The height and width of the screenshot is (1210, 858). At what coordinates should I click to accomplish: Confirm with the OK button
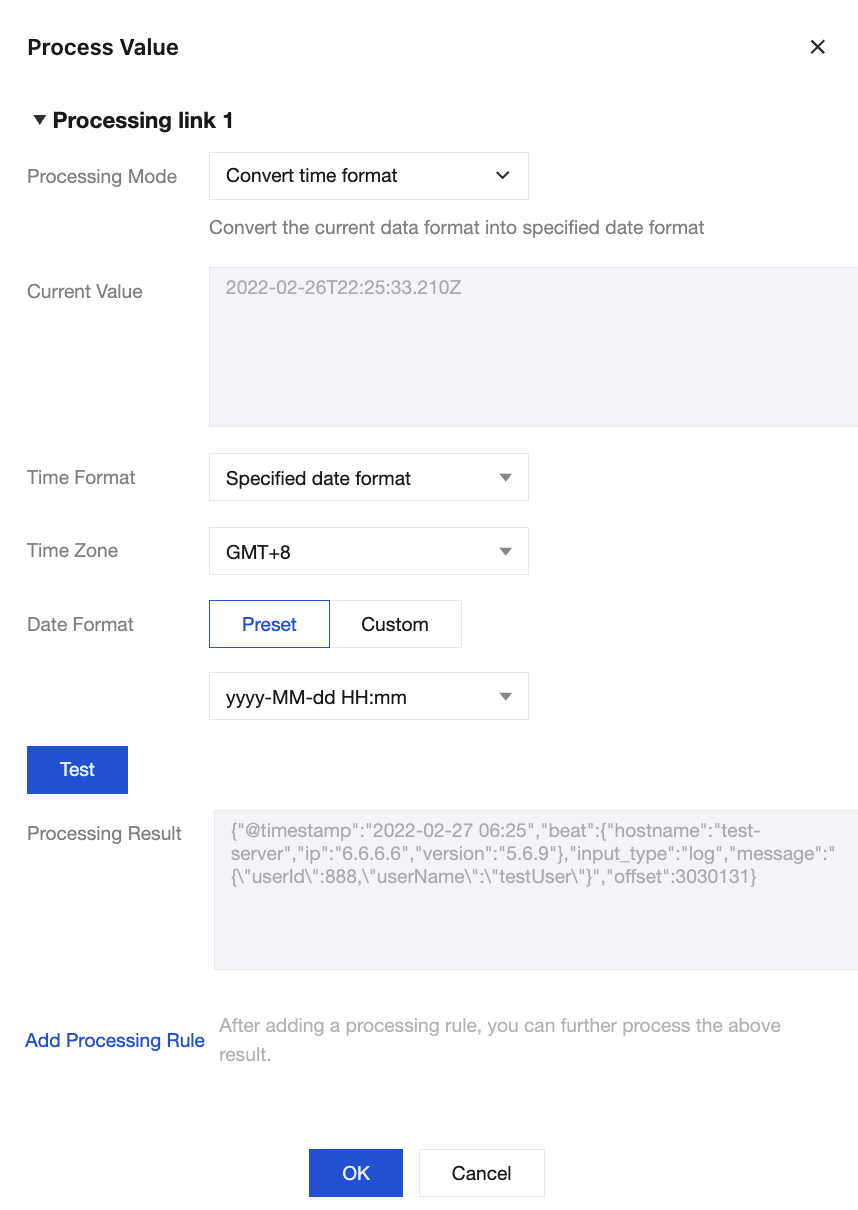[356, 1173]
